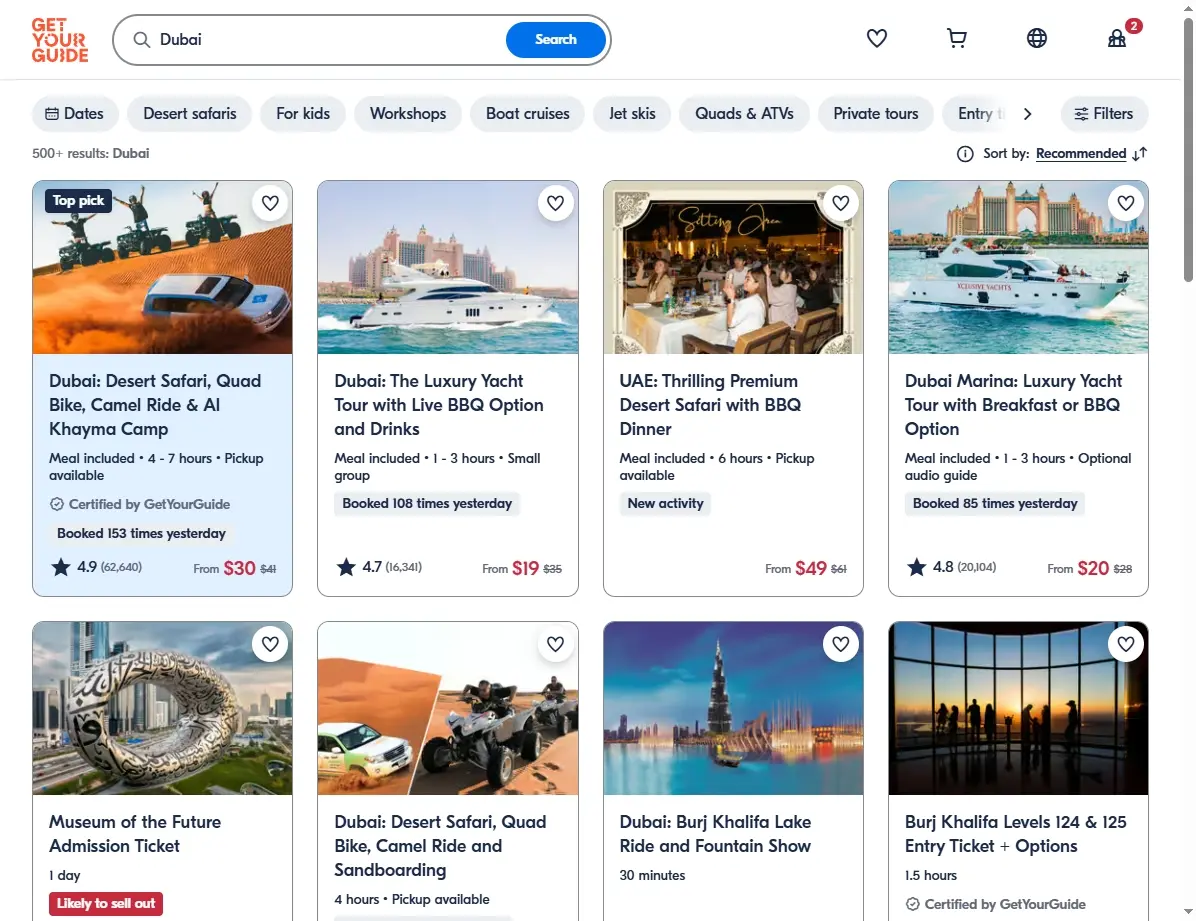This screenshot has width=1196, height=921.
Task: Click Booked 85 times yesterday label
Action: 995,504
